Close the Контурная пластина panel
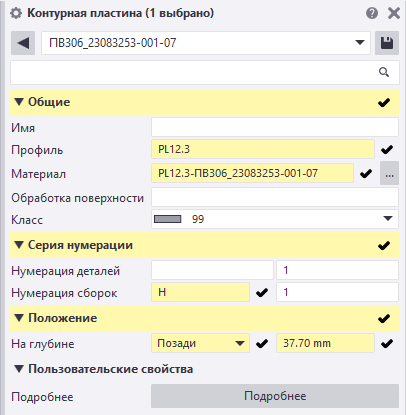Screen dimensions: 406x415 tap(394, 14)
